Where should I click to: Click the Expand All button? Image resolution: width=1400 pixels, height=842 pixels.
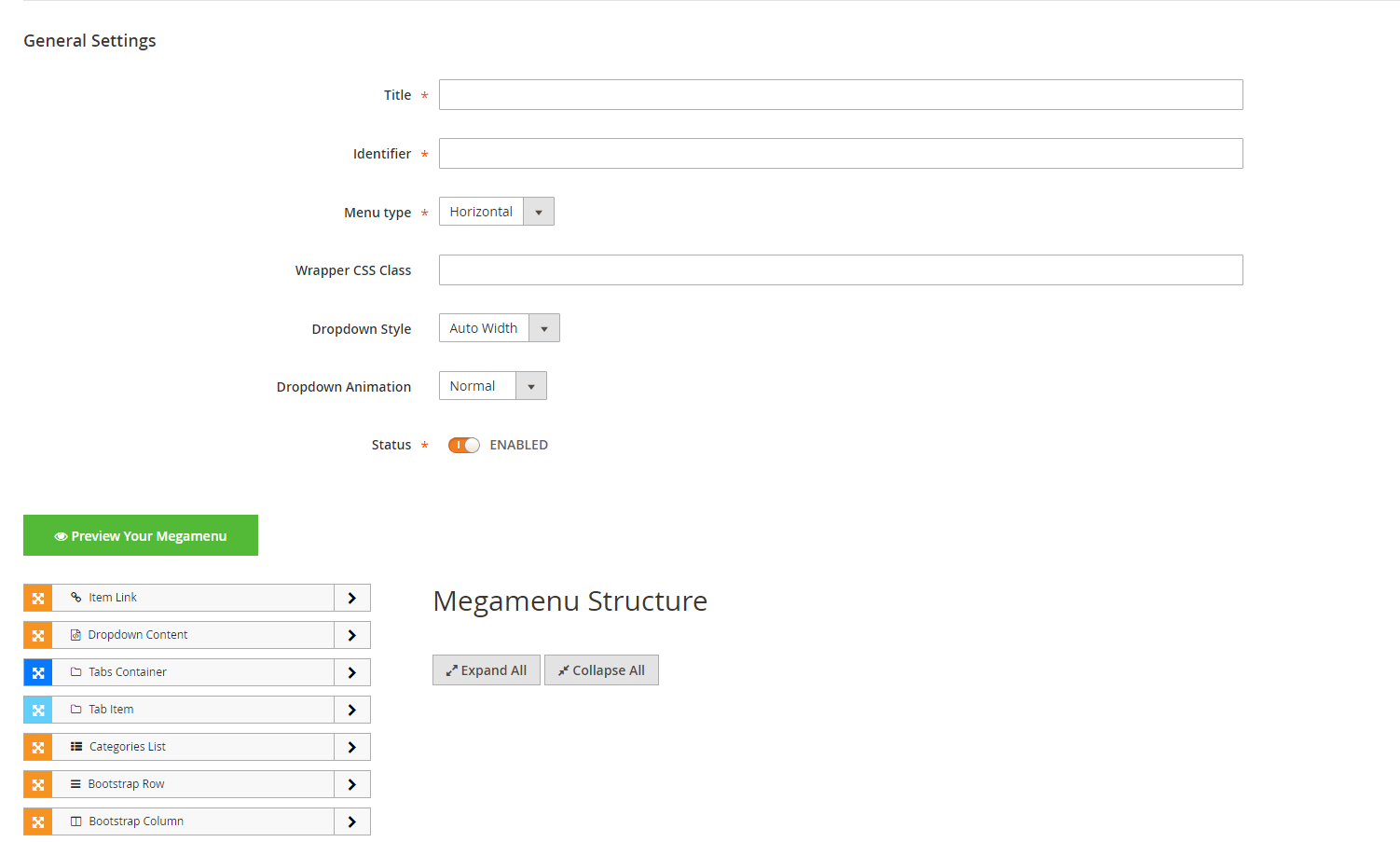[487, 670]
